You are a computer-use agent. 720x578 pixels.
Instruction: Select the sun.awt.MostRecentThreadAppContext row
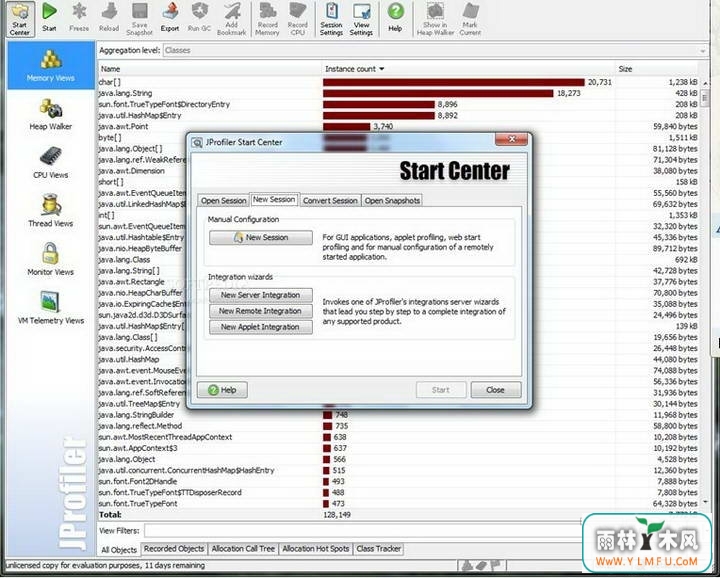pos(398,437)
